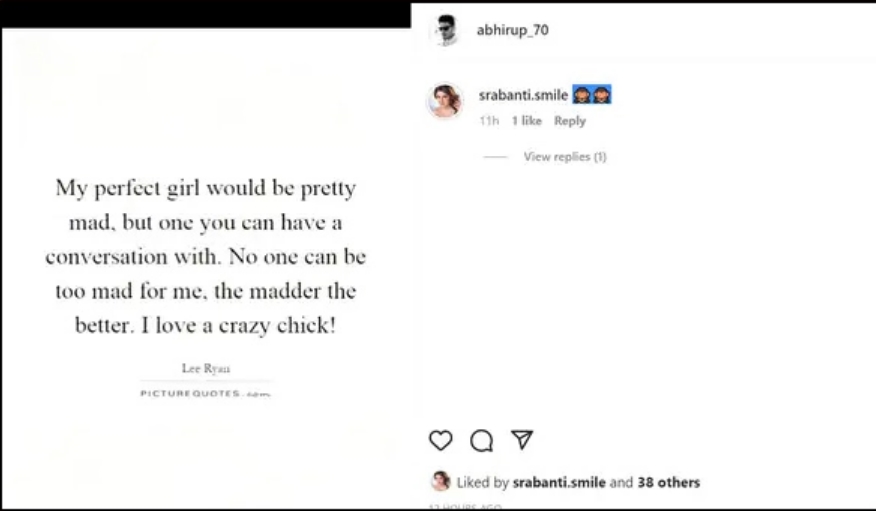Click the Lee Ryan quote image

pyautogui.click(x=206, y=268)
